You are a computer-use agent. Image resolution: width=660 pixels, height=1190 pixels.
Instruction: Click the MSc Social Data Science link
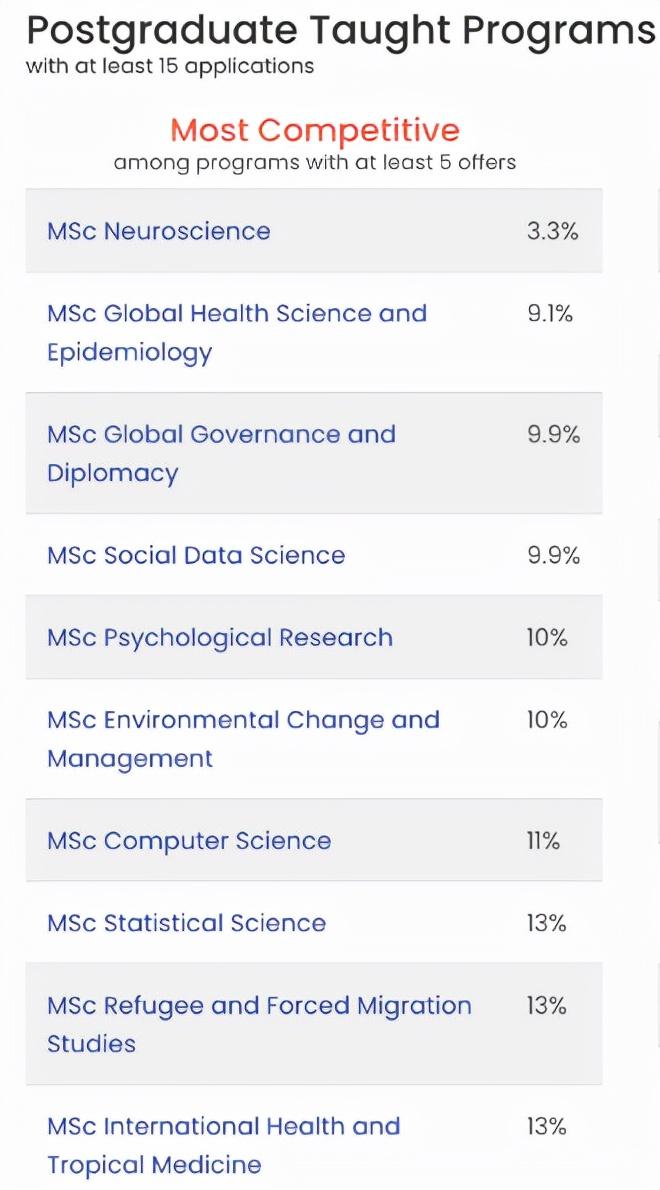pos(195,556)
